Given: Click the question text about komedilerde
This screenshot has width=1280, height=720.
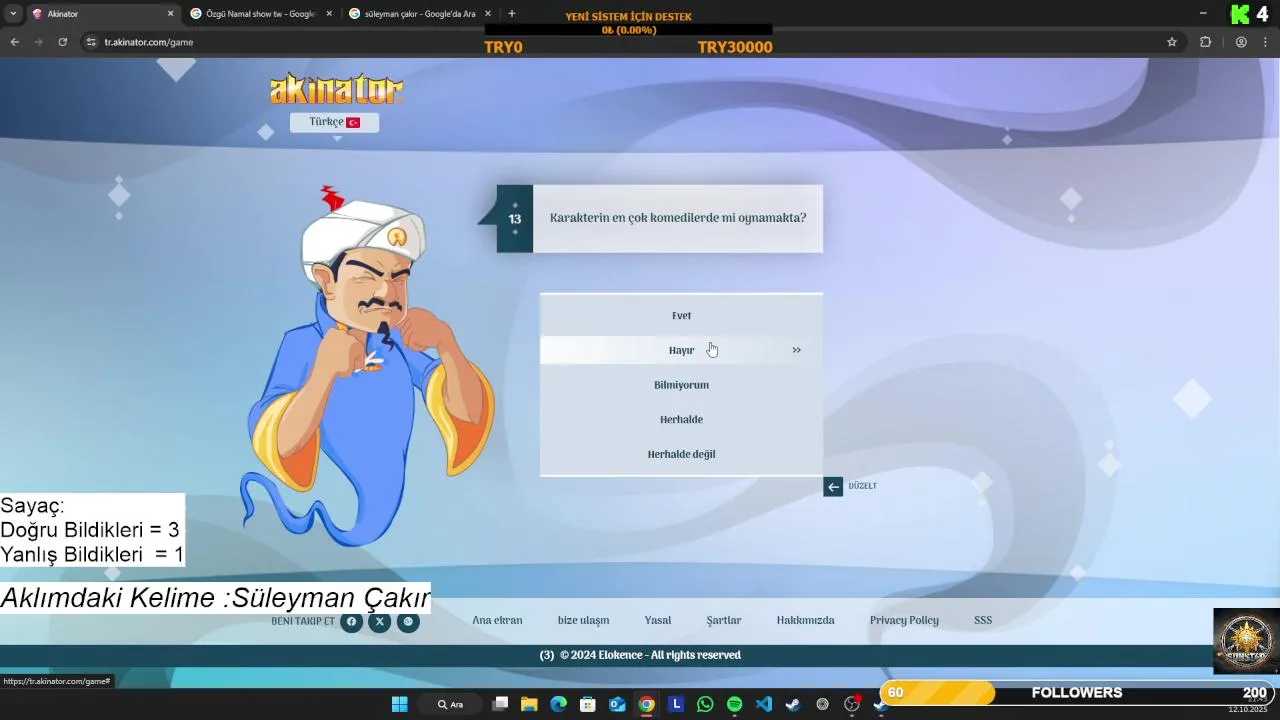Looking at the screenshot, I should [678, 218].
